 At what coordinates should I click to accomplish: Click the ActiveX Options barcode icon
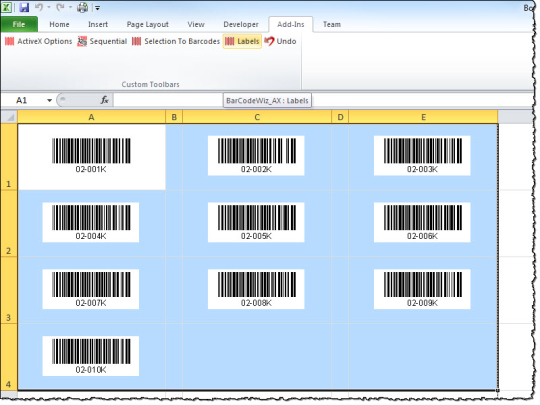[x=10, y=41]
